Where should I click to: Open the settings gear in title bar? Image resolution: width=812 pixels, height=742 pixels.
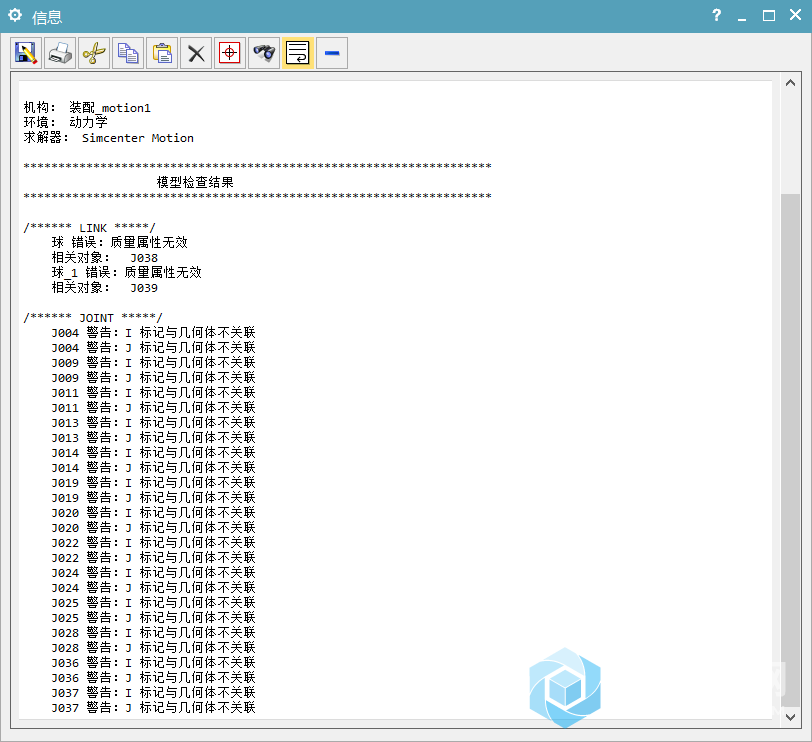pyautogui.click(x=15, y=16)
